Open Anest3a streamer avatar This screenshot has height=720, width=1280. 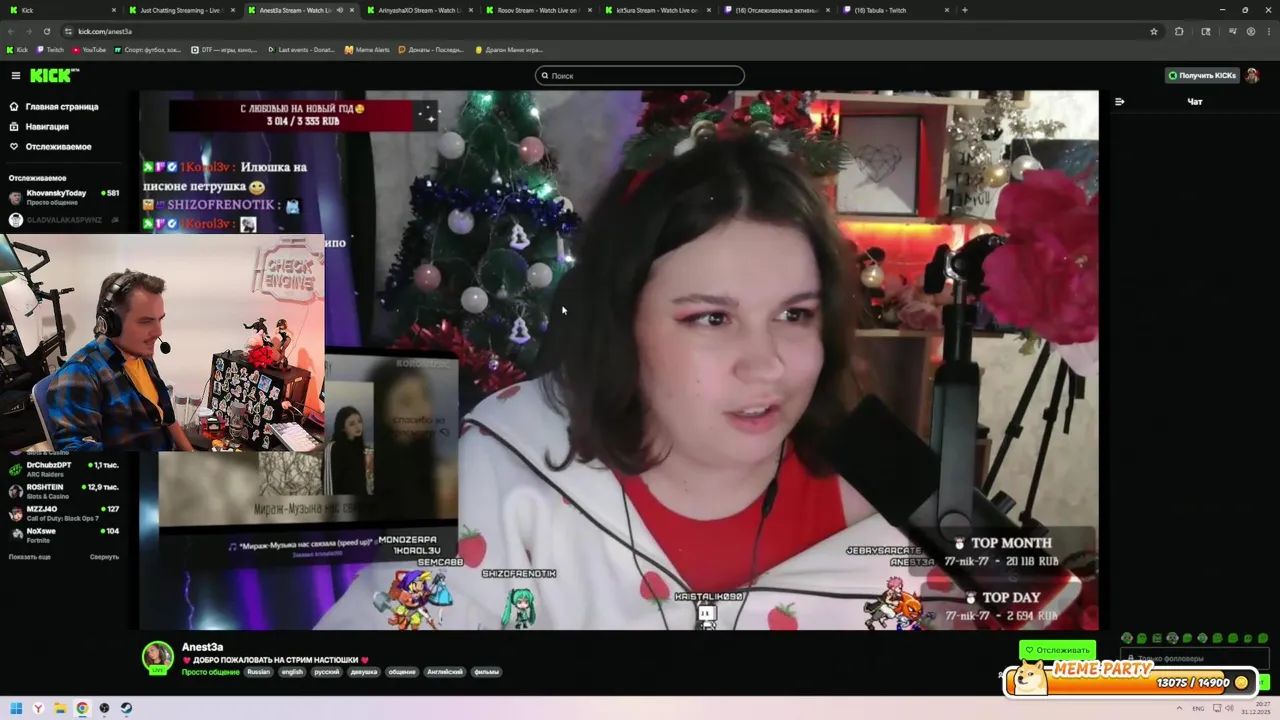(x=157, y=657)
